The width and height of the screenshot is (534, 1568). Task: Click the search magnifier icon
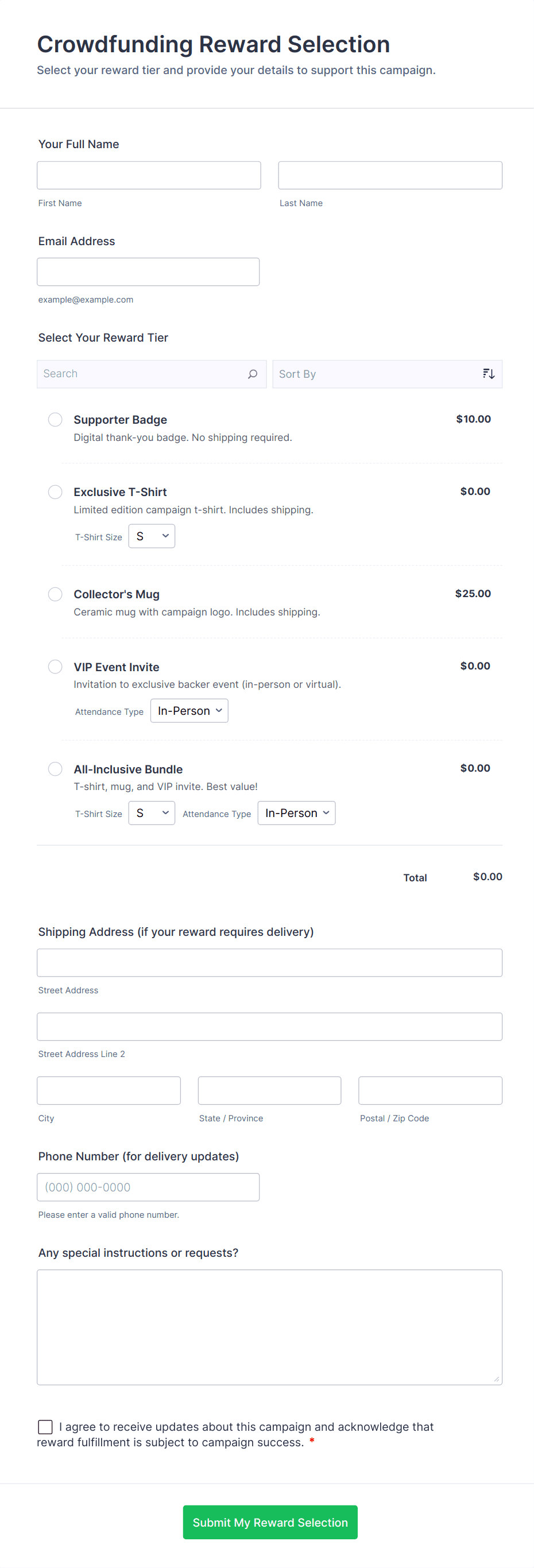[252, 374]
